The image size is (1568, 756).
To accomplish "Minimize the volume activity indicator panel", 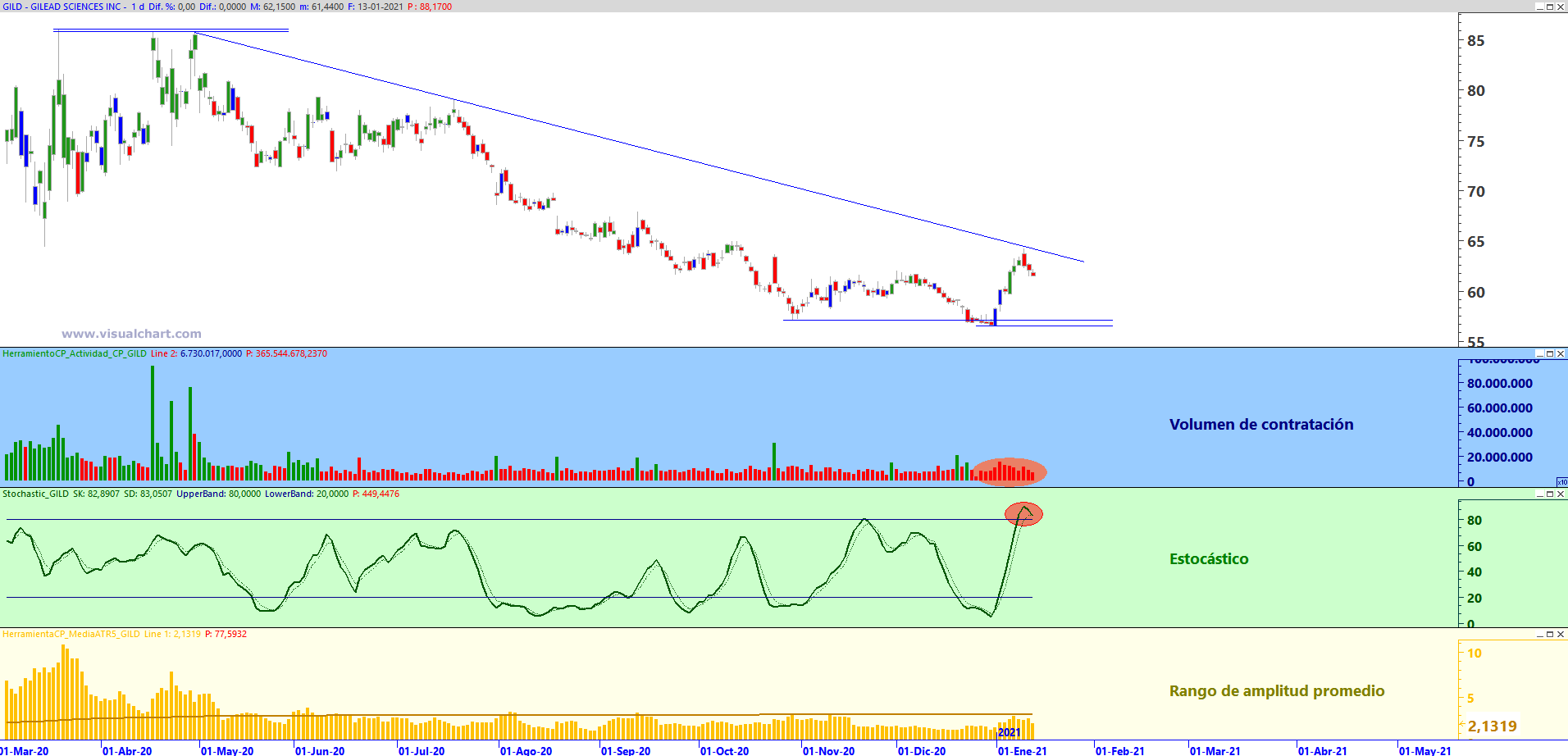I will pos(1539,353).
